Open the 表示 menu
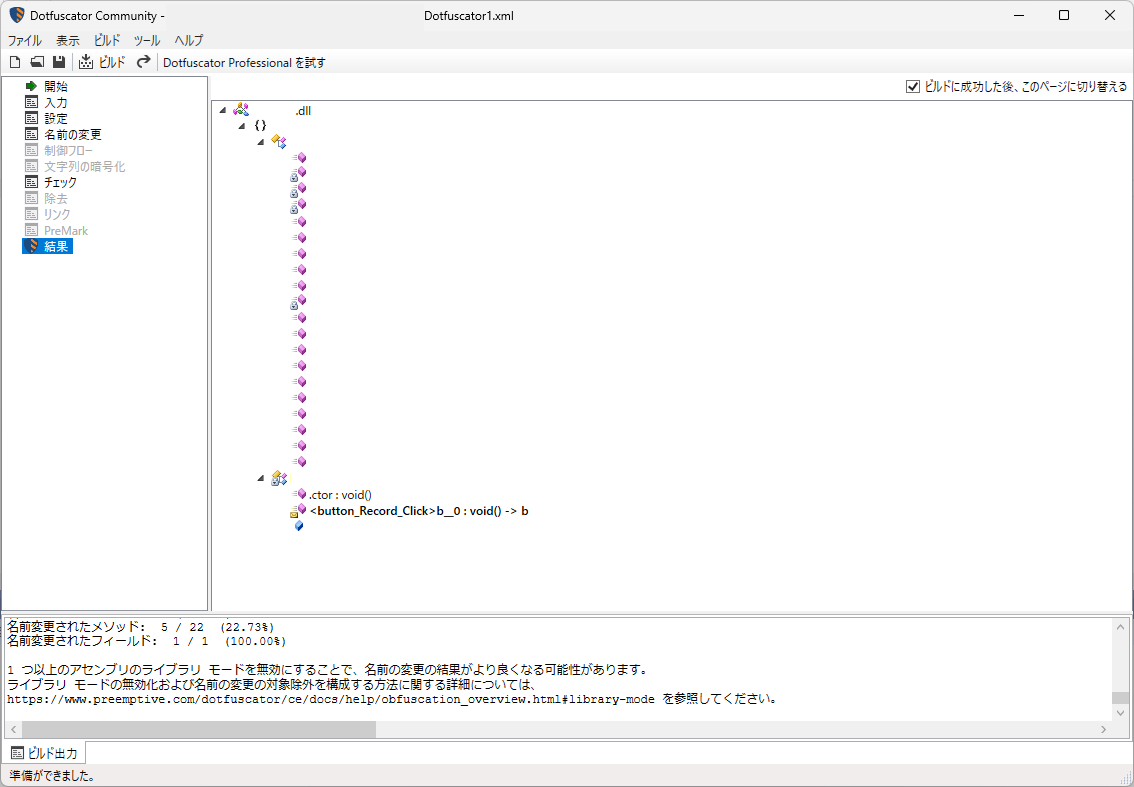 point(68,41)
